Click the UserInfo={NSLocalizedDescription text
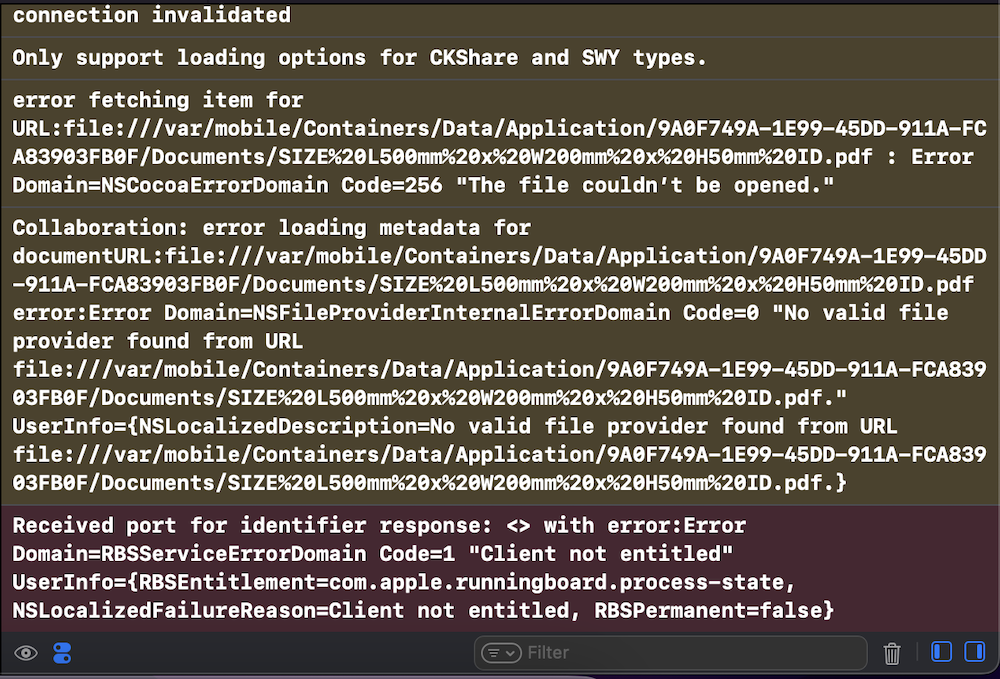Screen dimensions: 1000x679 (x=215, y=426)
